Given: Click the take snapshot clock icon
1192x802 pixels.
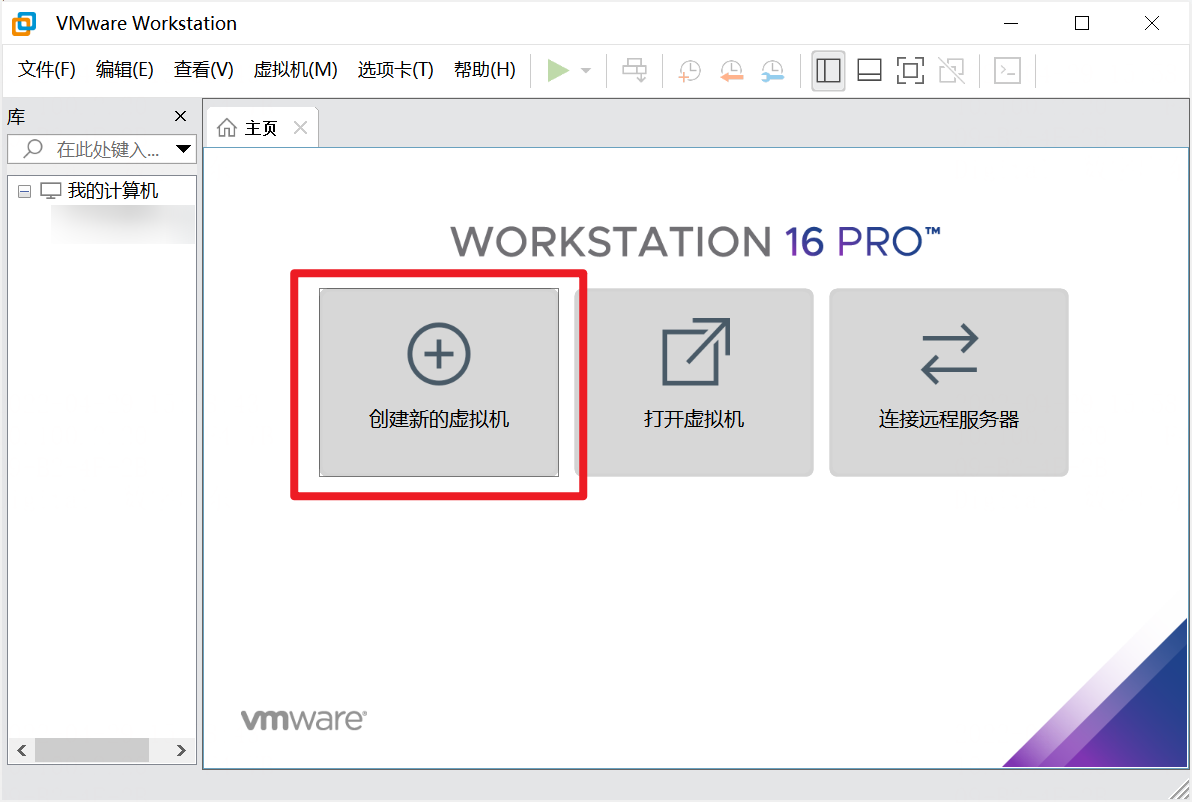Looking at the screenshot, I should (689, 71).
